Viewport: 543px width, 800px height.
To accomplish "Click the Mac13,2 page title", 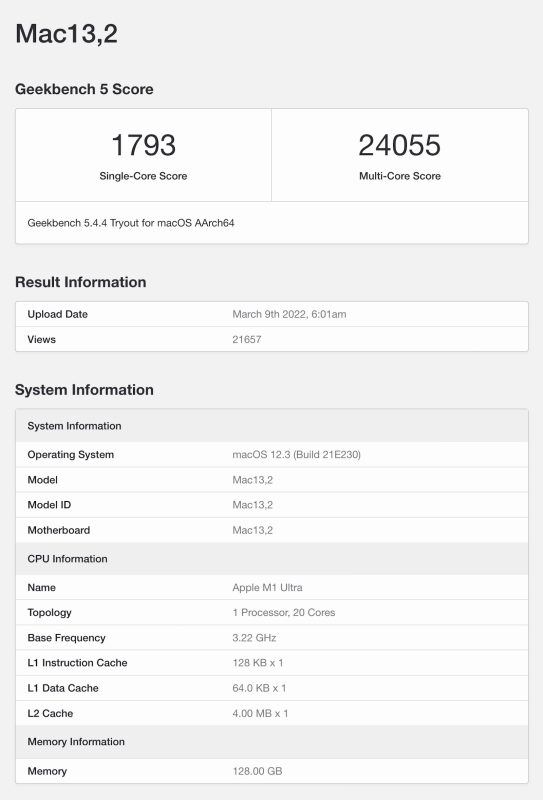I will coord(66,34).
